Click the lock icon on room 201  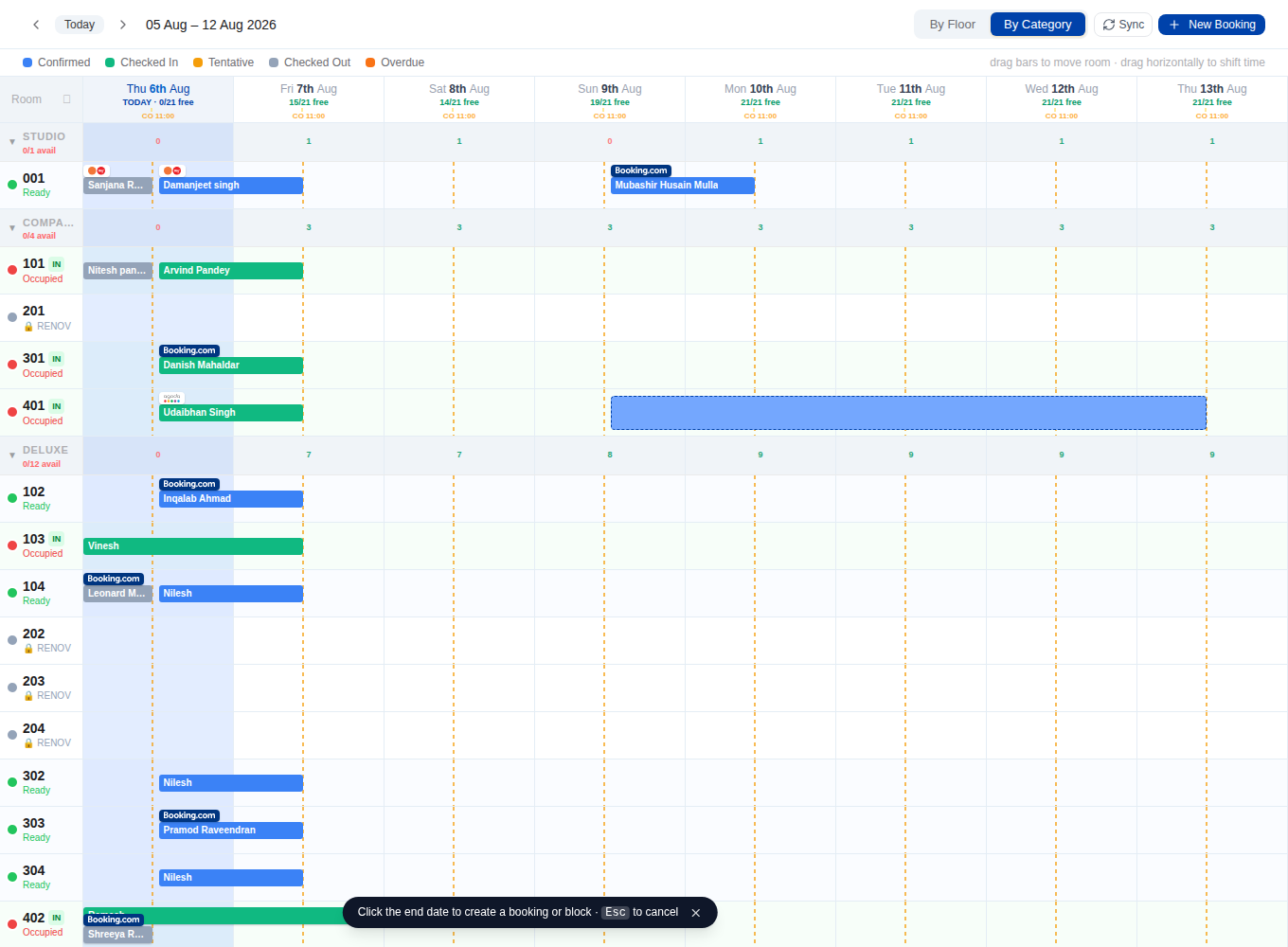coord(28,327)
